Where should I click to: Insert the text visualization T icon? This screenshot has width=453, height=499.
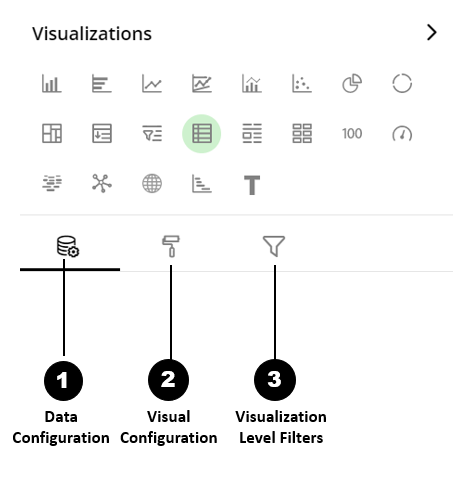[252, 185]
